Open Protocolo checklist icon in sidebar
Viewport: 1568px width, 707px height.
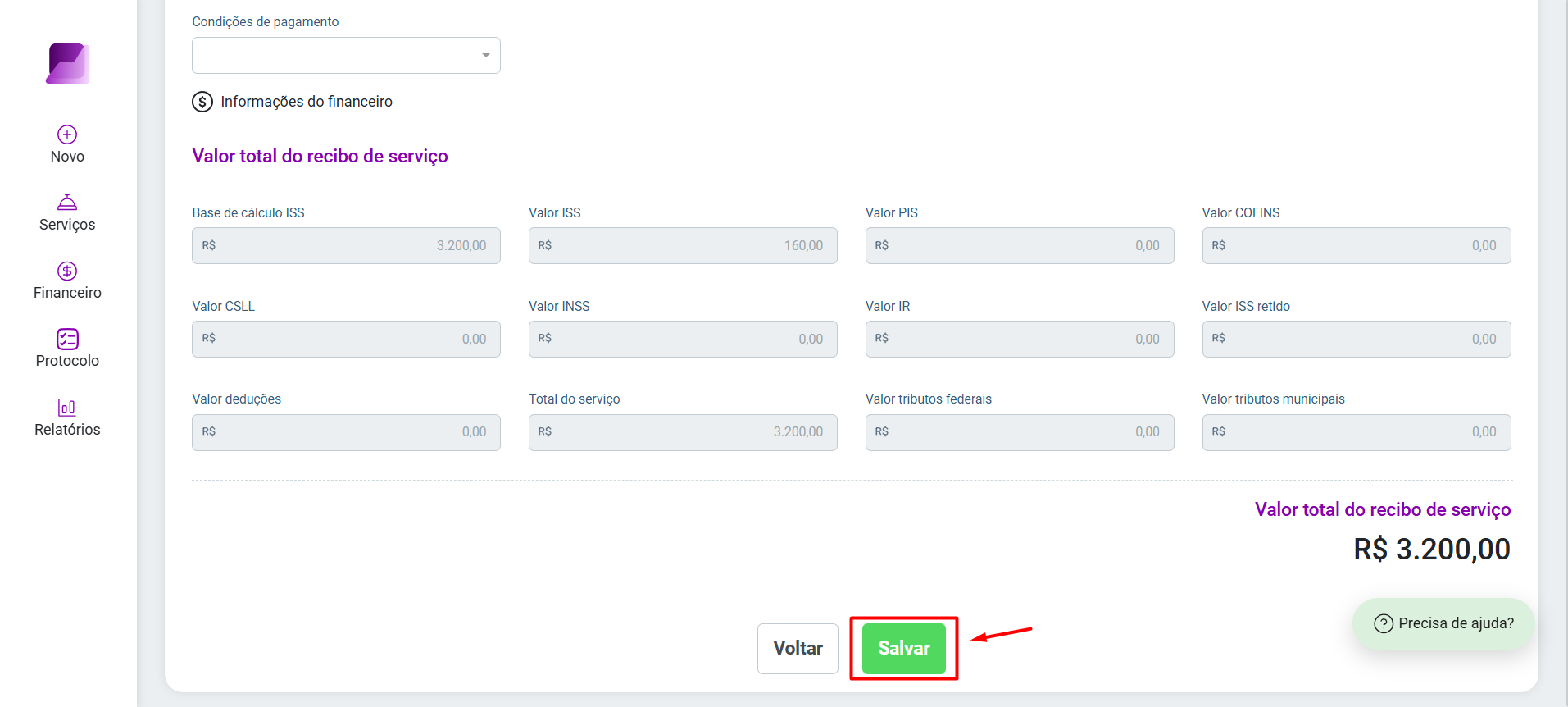(67, 339)
